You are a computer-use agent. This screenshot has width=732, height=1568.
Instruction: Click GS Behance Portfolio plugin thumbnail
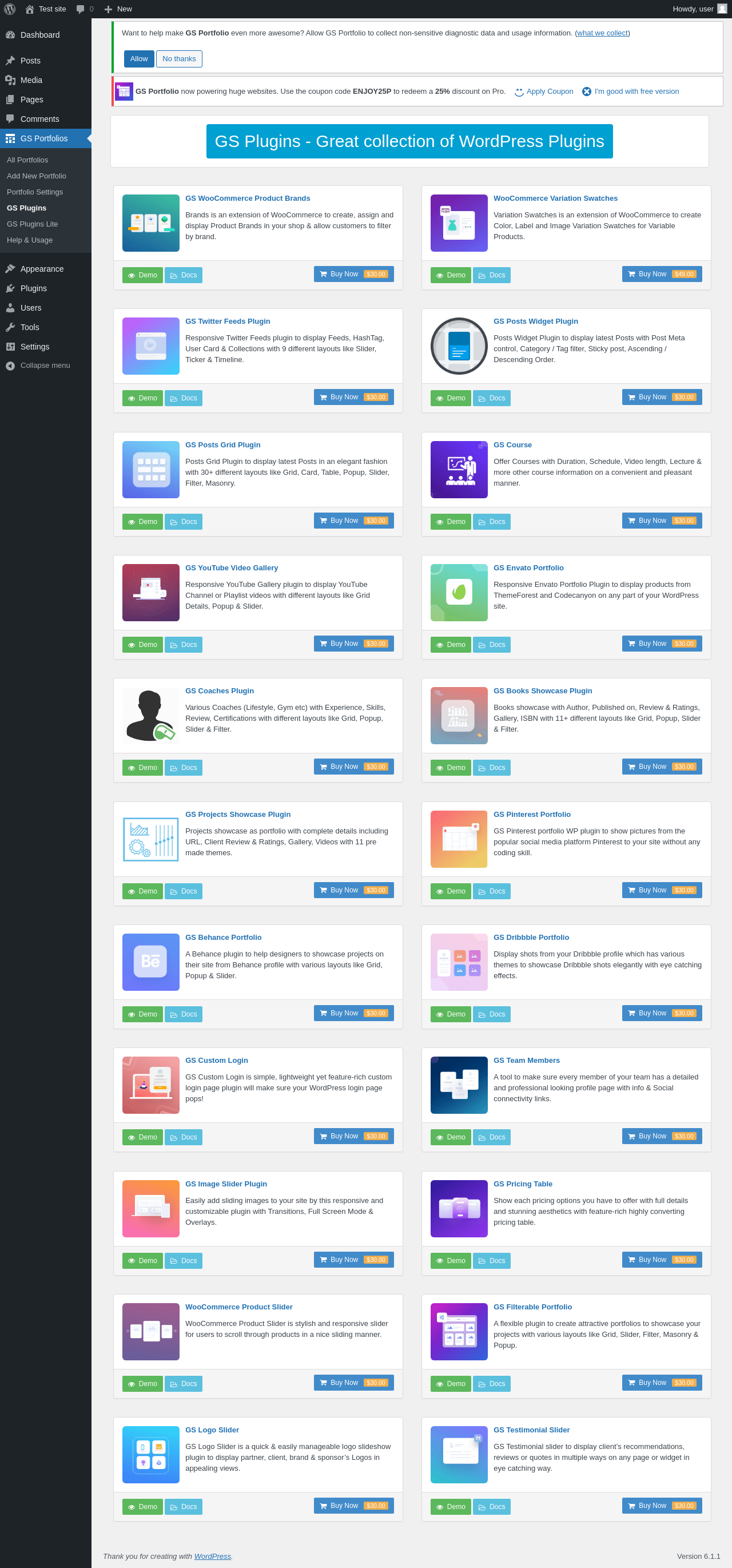(x=151, y=962)
